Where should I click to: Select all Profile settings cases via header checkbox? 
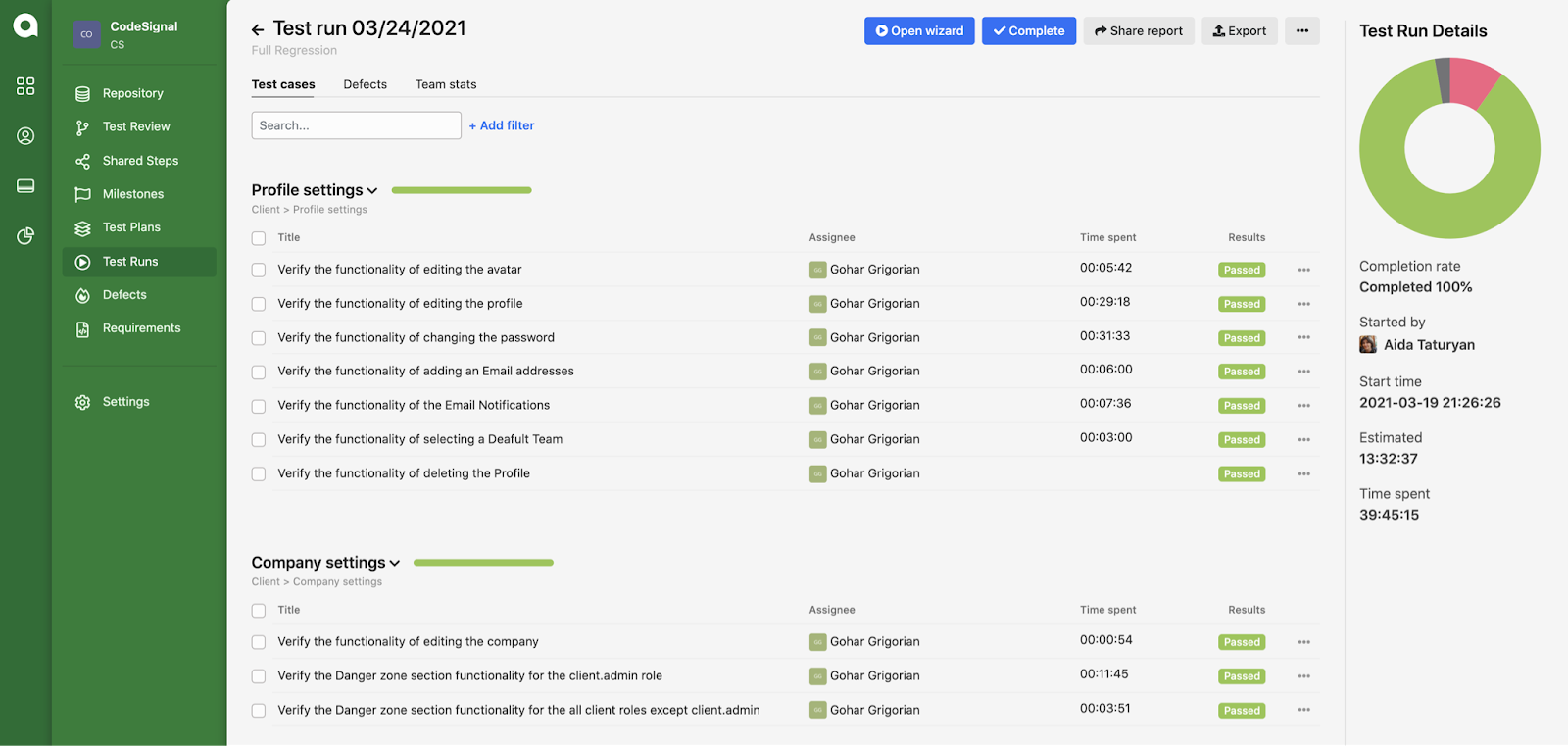[x=259, y=238]
